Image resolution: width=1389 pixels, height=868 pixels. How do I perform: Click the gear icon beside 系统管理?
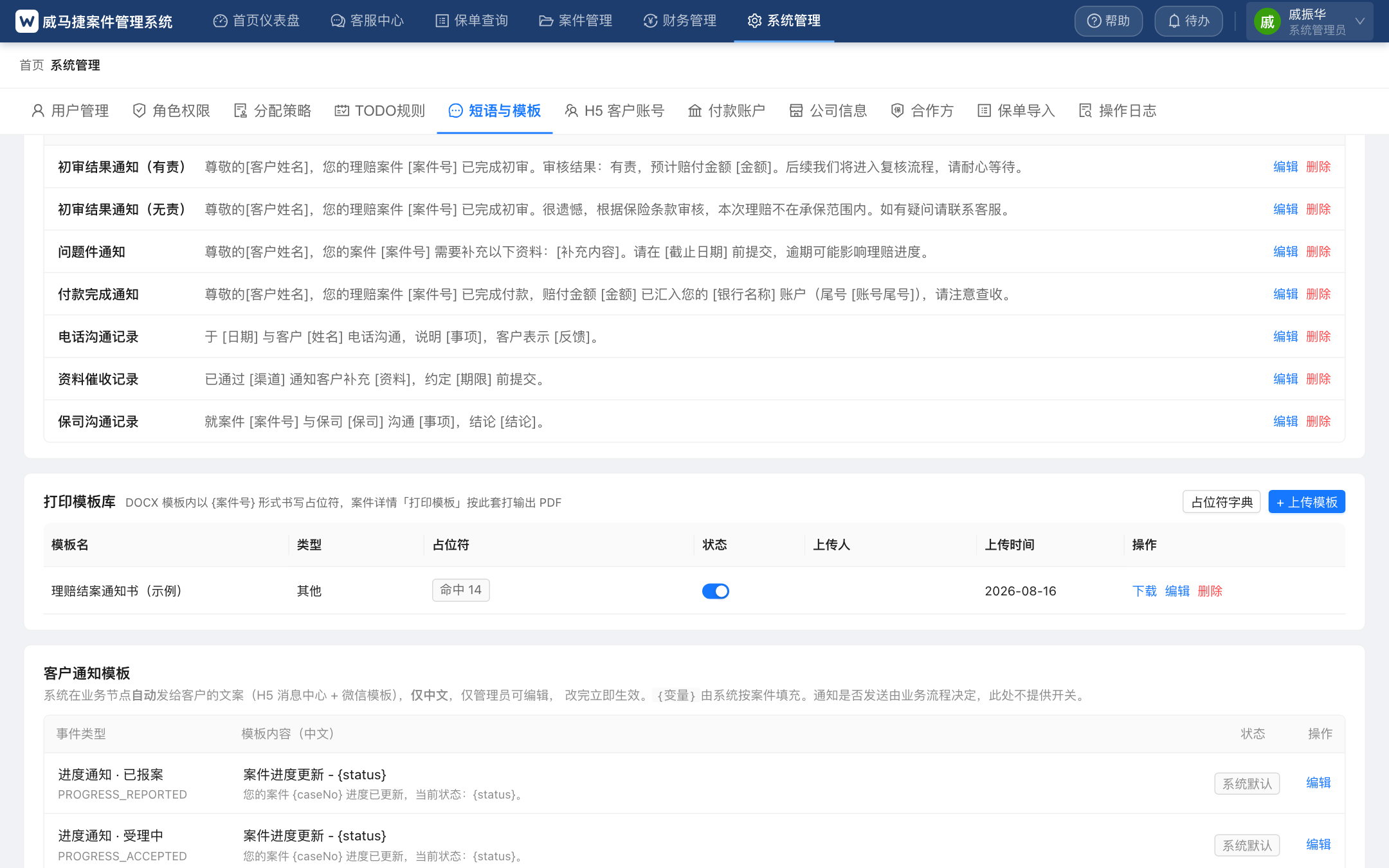pyautogui.click(x=754, y=21)
